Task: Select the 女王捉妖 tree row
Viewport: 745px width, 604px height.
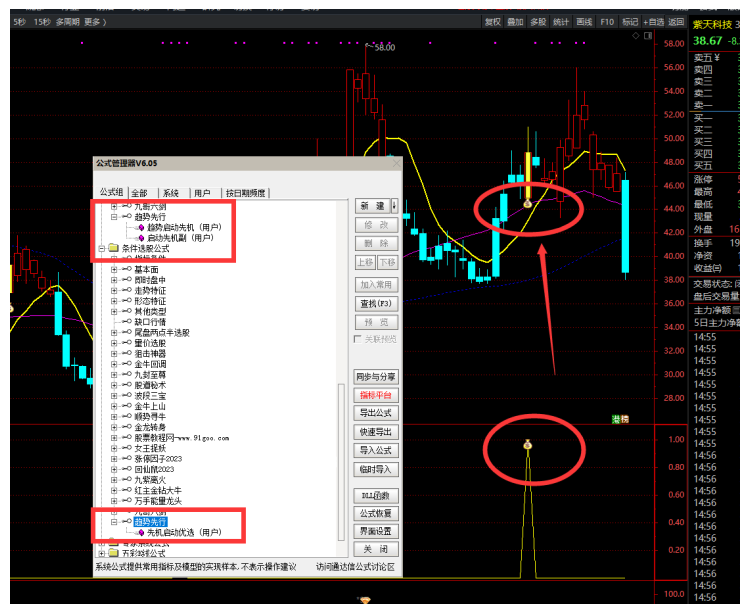Action: [x=150, y=448]
